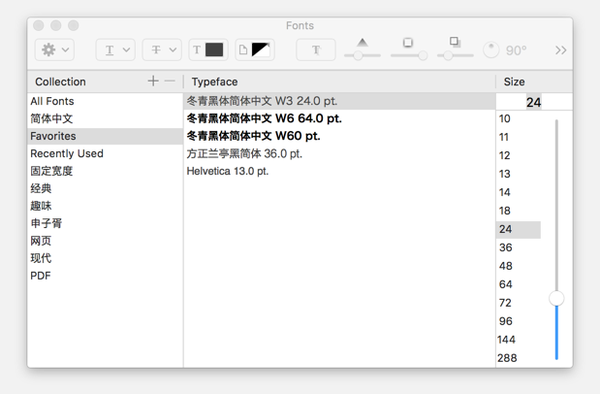Select font size 12
This screenshot has width=600, height=394.
pos(518,156)
